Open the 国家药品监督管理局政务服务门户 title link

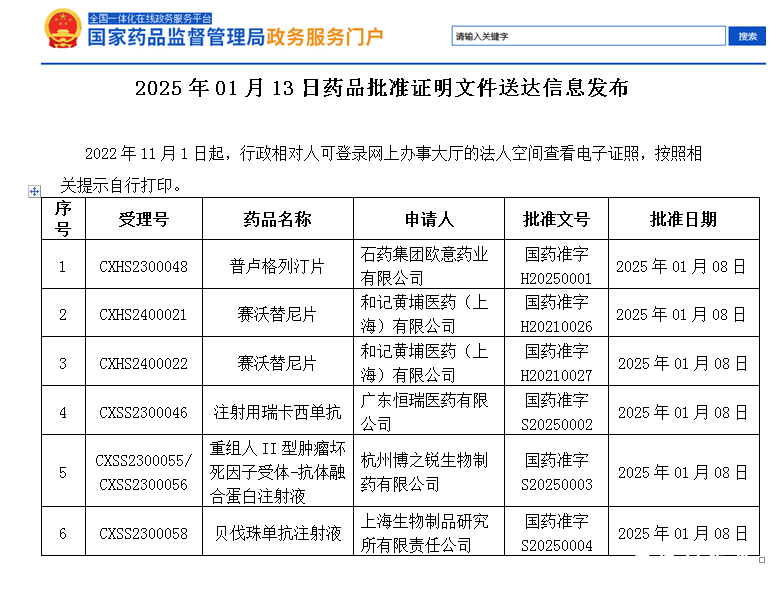pos(235,37)
